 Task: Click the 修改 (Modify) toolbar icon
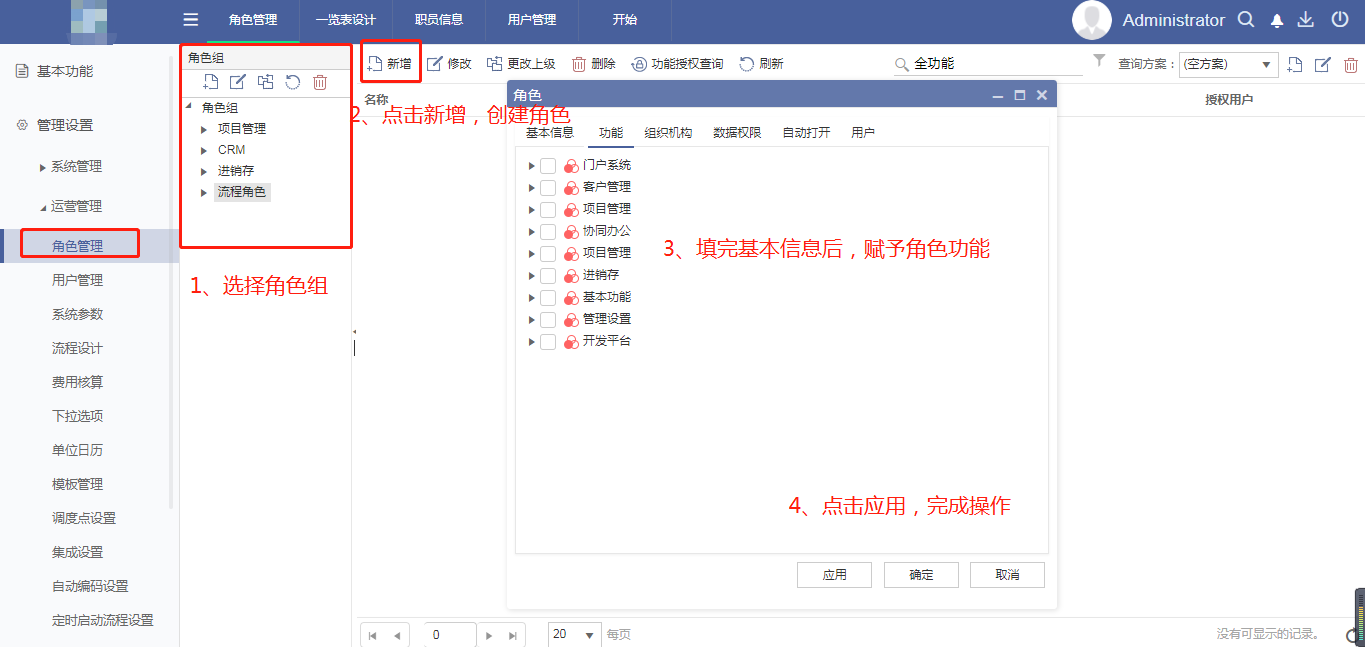click(449, 62)
